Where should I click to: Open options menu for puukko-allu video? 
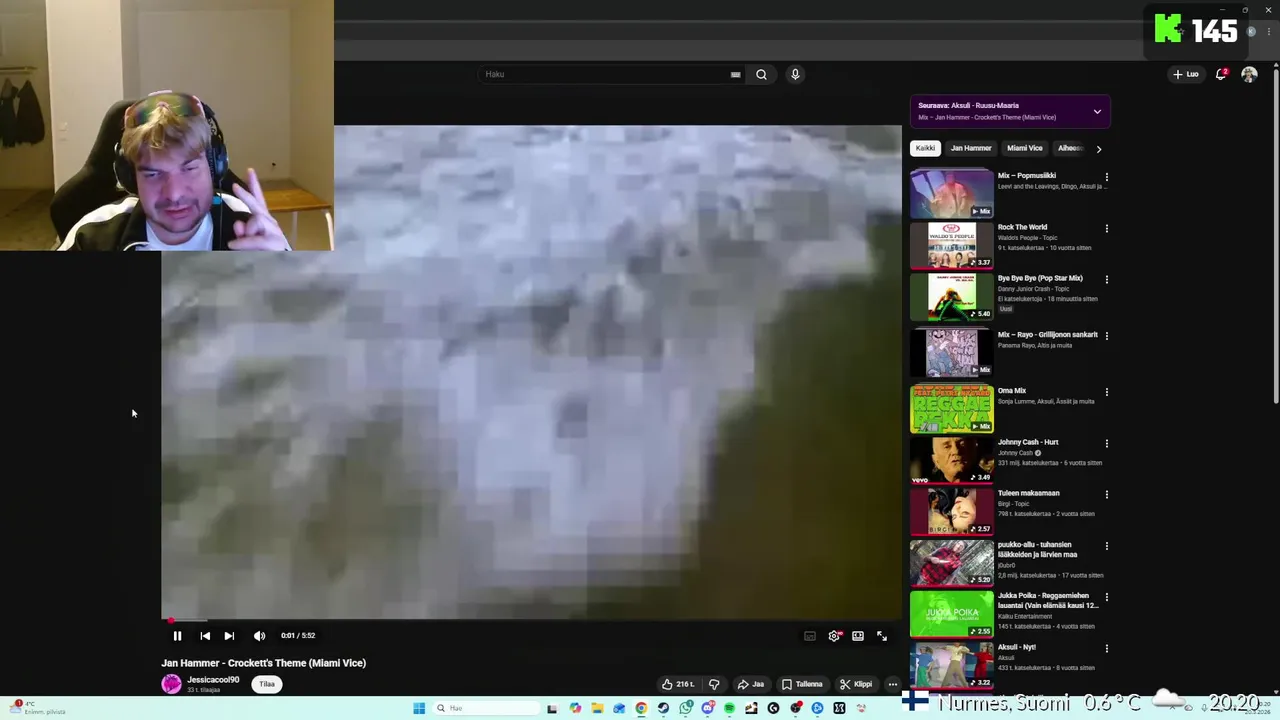1106,546
